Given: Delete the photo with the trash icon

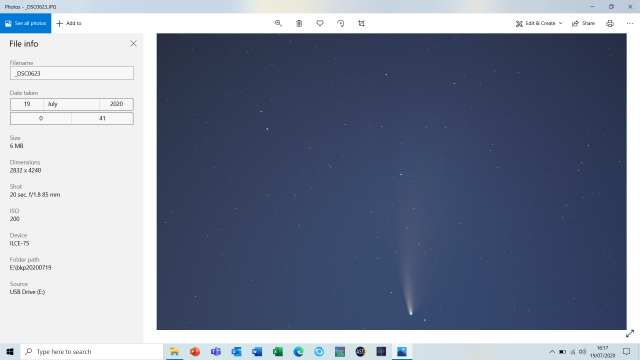Looking at the screenshot, I should 299,23.
